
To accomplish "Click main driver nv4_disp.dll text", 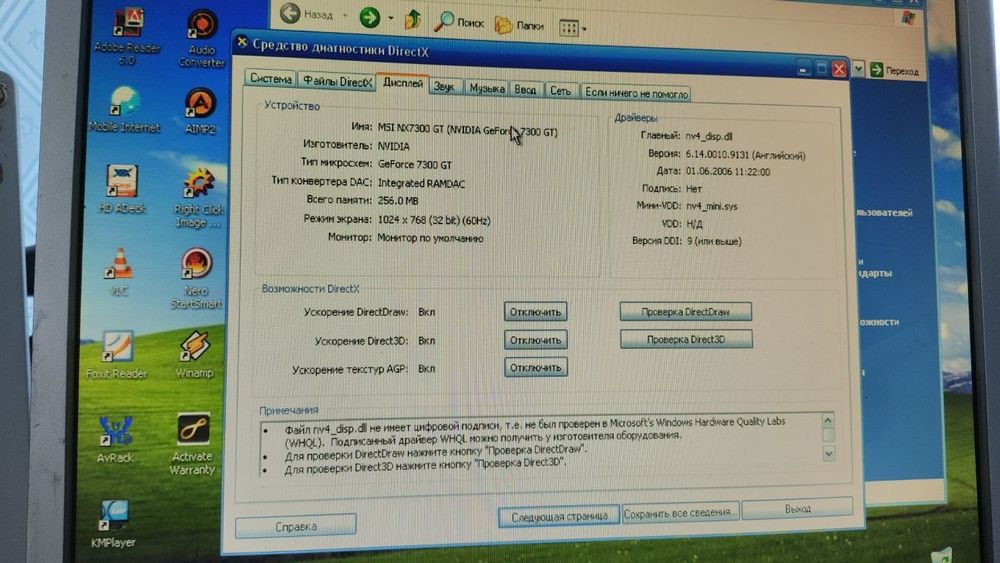I will coord(709,136).
